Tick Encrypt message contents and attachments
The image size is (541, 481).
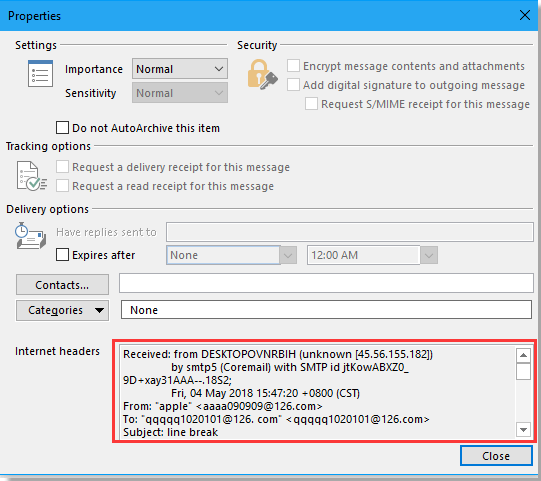coord(293,66)
